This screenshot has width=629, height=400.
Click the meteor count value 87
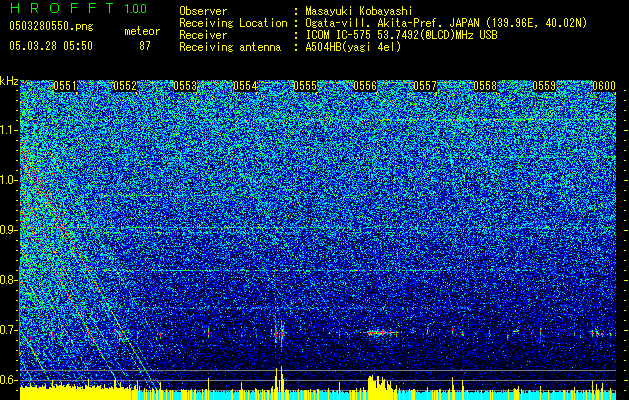pos(145,46)
